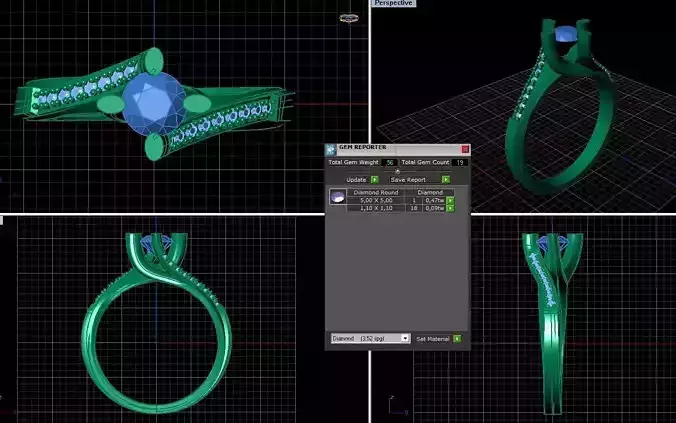The image size is (676, 423).
Task: Click the 'Set Material' label
Action: (432, 339)
